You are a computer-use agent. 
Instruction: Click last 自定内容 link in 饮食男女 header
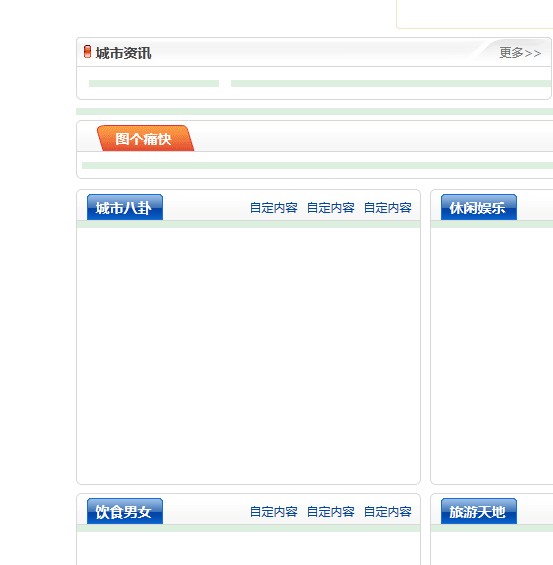pyautogui.click(x=388, y=512)
